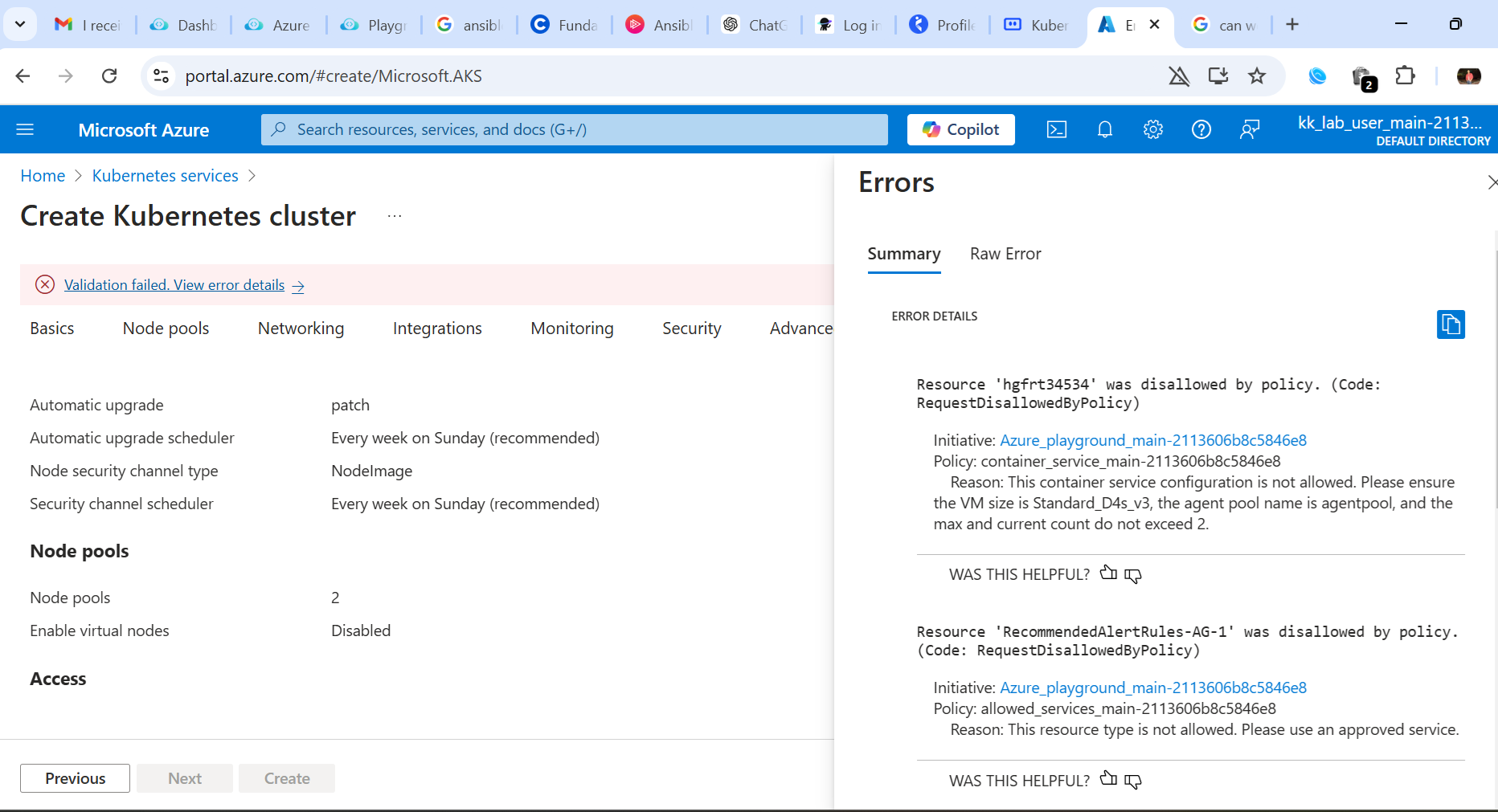This screenshot has height=812, width=1498.
Task: Go forward in the browser
Action: click(66, 75)
